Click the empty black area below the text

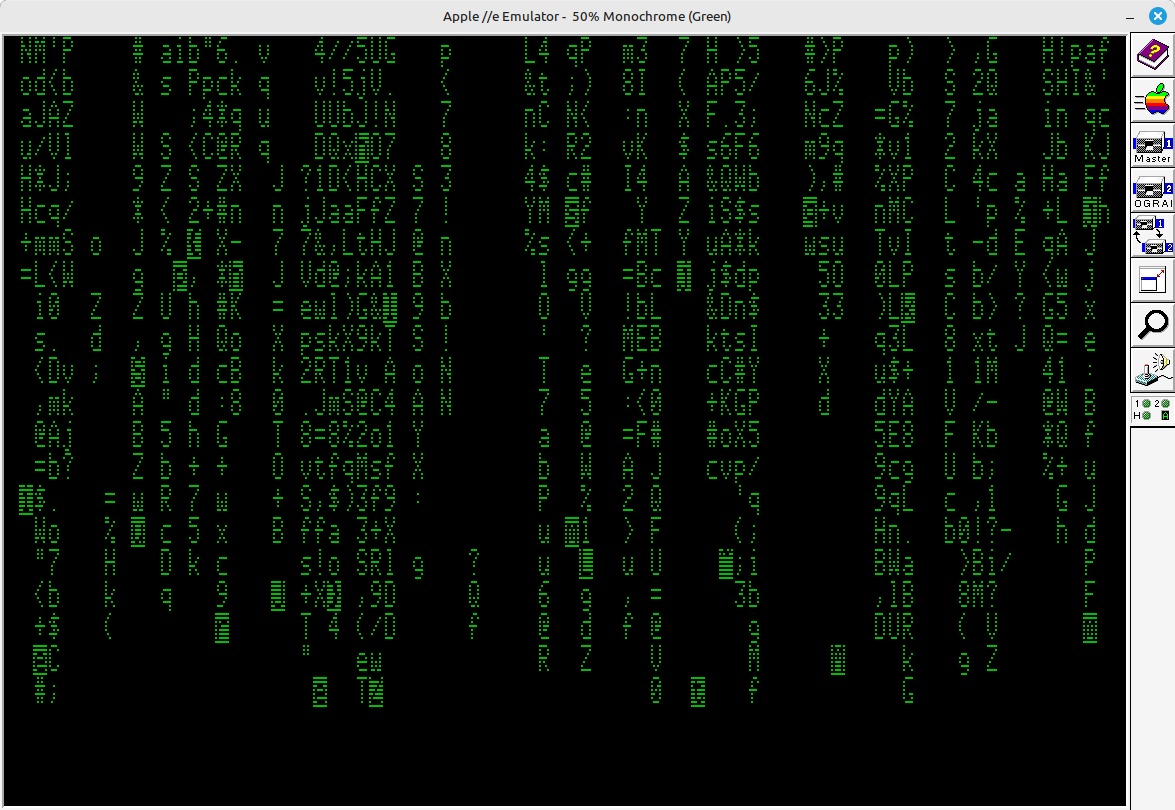[560, 760]
